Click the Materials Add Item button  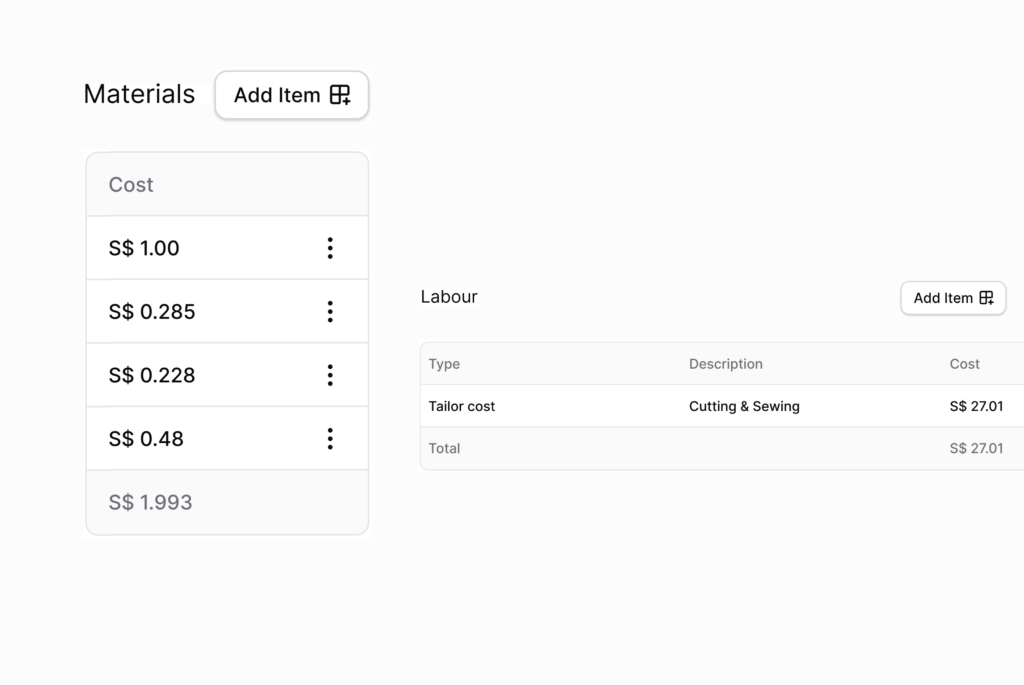coord(291,96)
